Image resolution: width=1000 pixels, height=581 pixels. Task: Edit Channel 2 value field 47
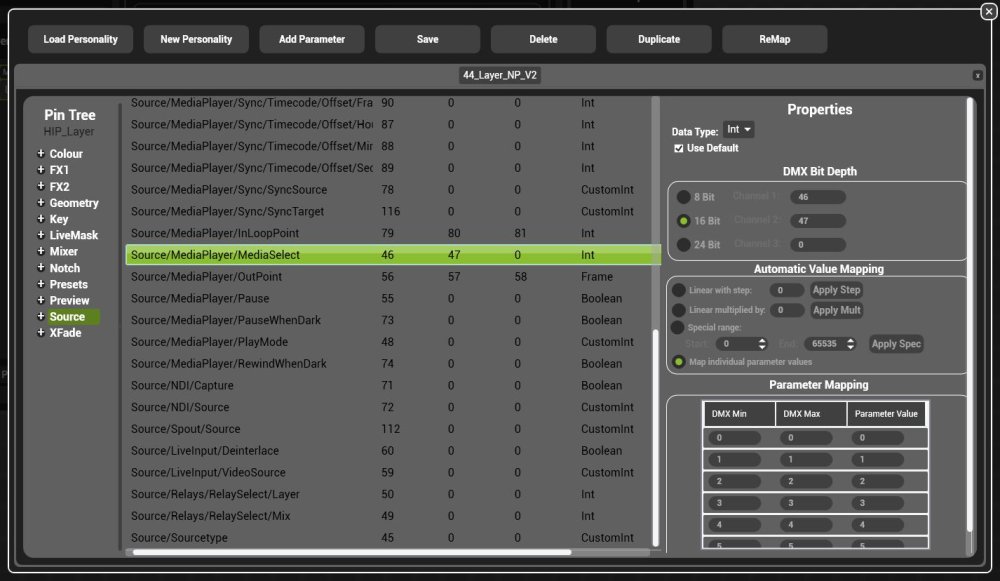coord(818,221)
